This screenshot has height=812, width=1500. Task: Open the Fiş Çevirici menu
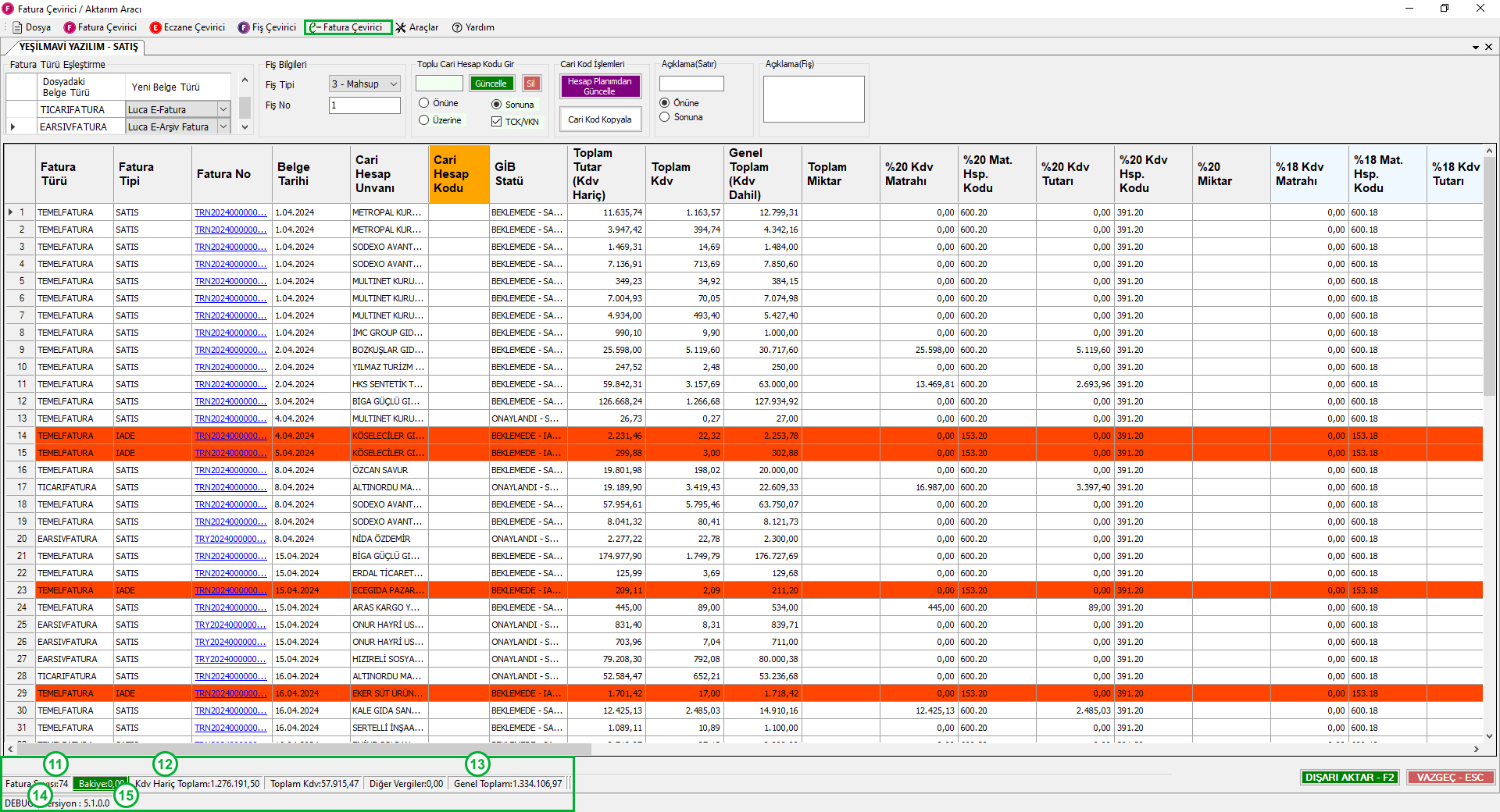click(267, 27)
